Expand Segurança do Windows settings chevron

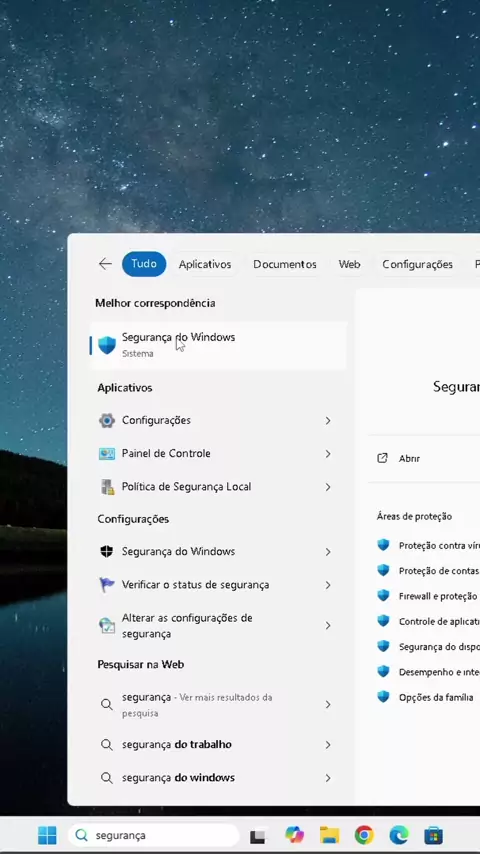click(x=328, y=552)
